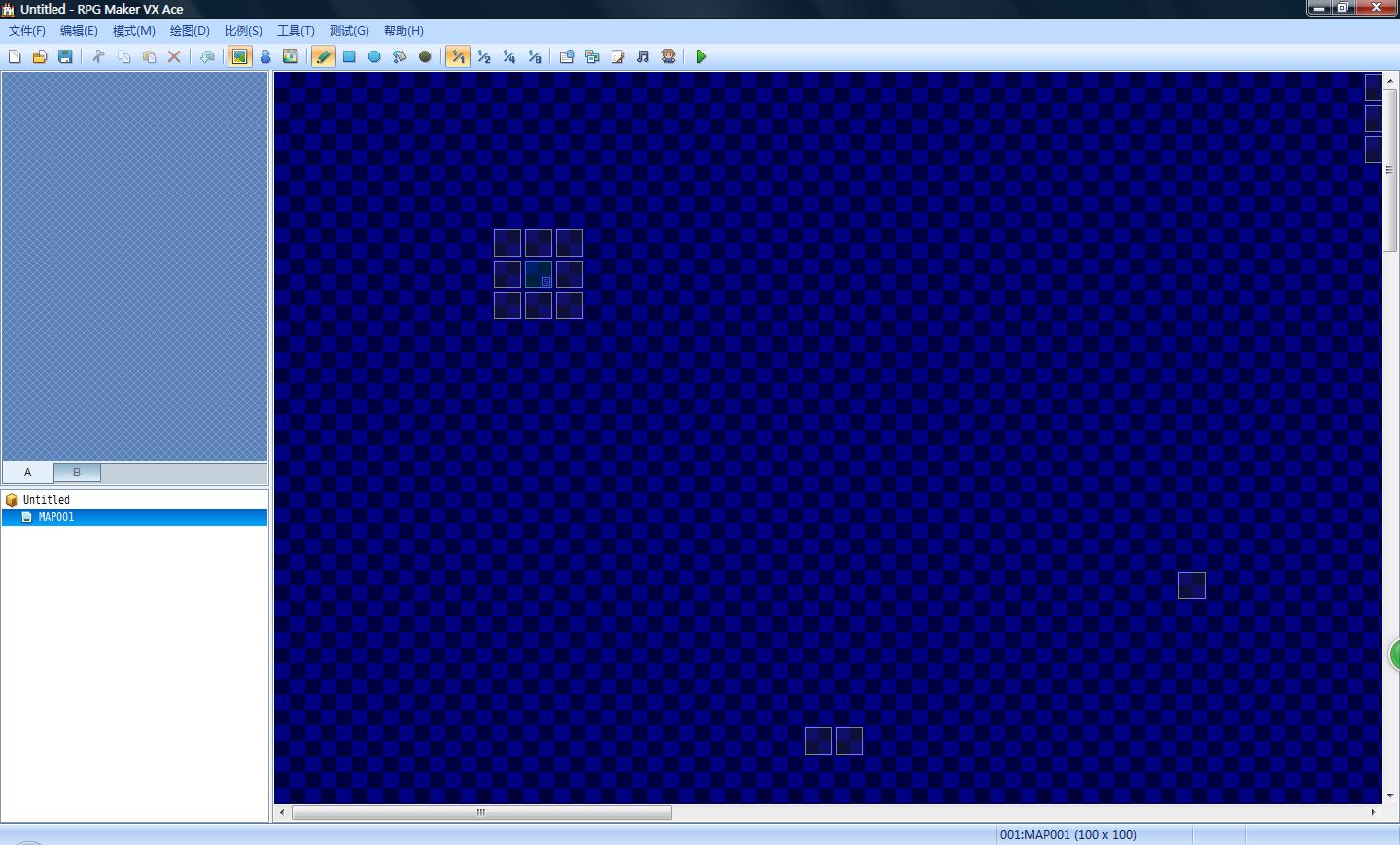Open the Script Editor icon
Image resolution: width=1400 pixels, height=845 pixels.
[617, 56]
